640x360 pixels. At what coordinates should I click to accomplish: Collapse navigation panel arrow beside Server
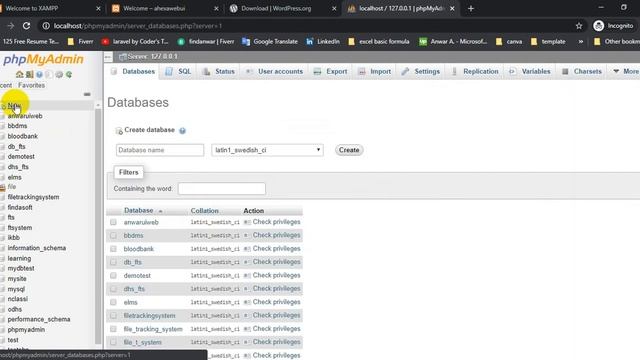(108, 57)
